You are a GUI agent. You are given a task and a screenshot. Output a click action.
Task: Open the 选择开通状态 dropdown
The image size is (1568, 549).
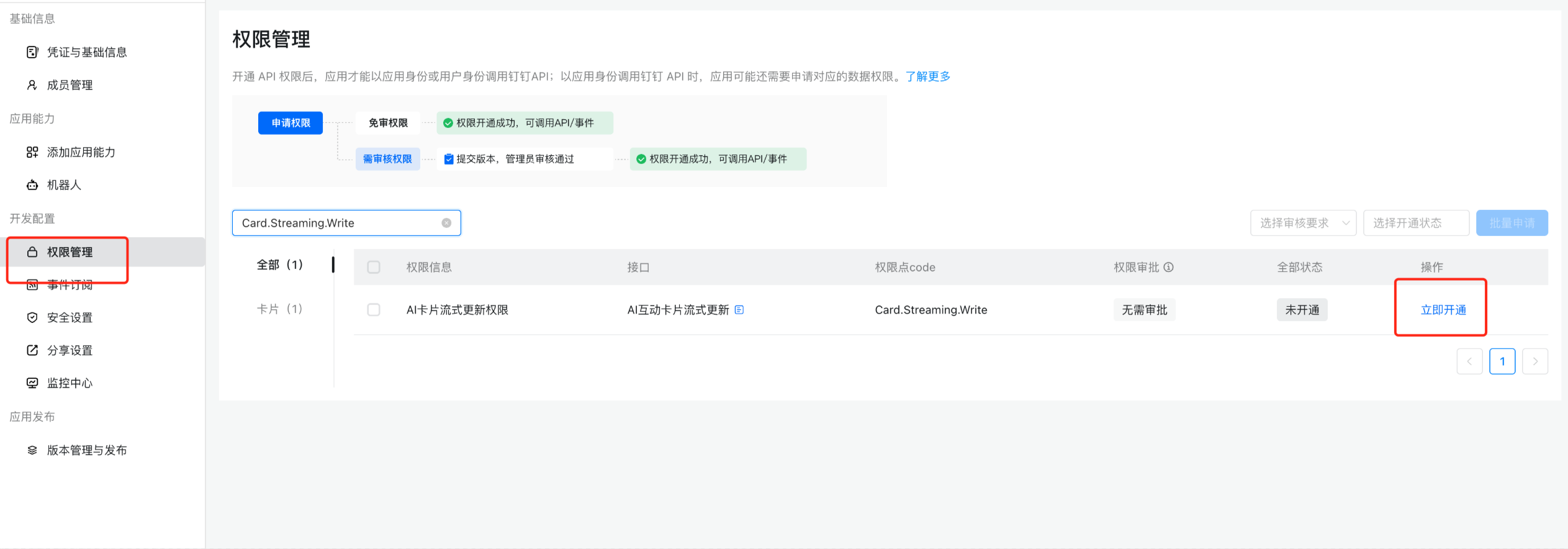1415,223
